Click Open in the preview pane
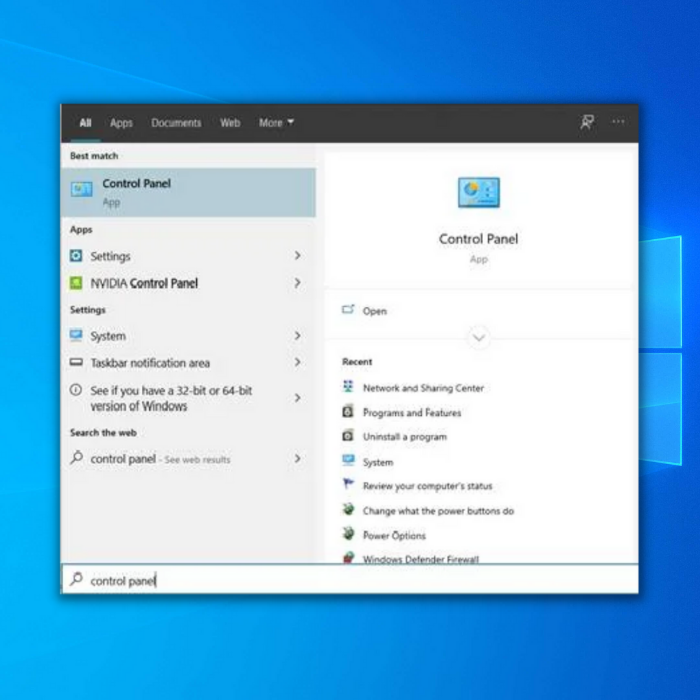 coord(375,311)
